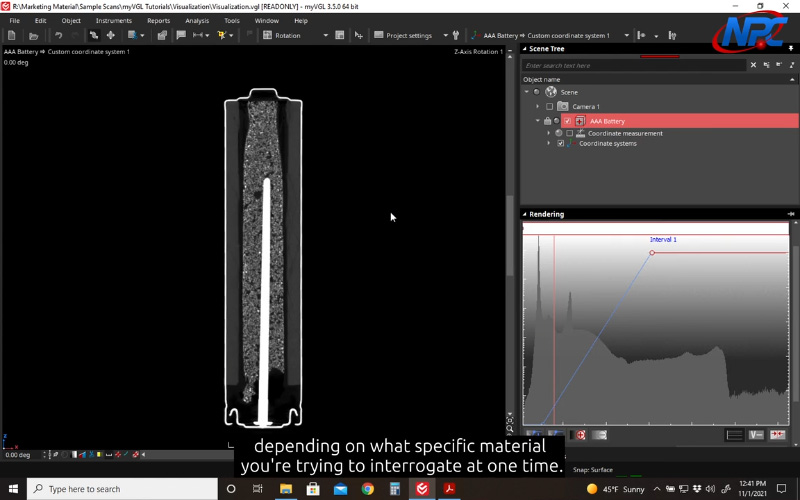The height and width of the screenshot is (500, 800).
Task: Click the opacity curve handle on the histogram
Action: click(652, 253)
